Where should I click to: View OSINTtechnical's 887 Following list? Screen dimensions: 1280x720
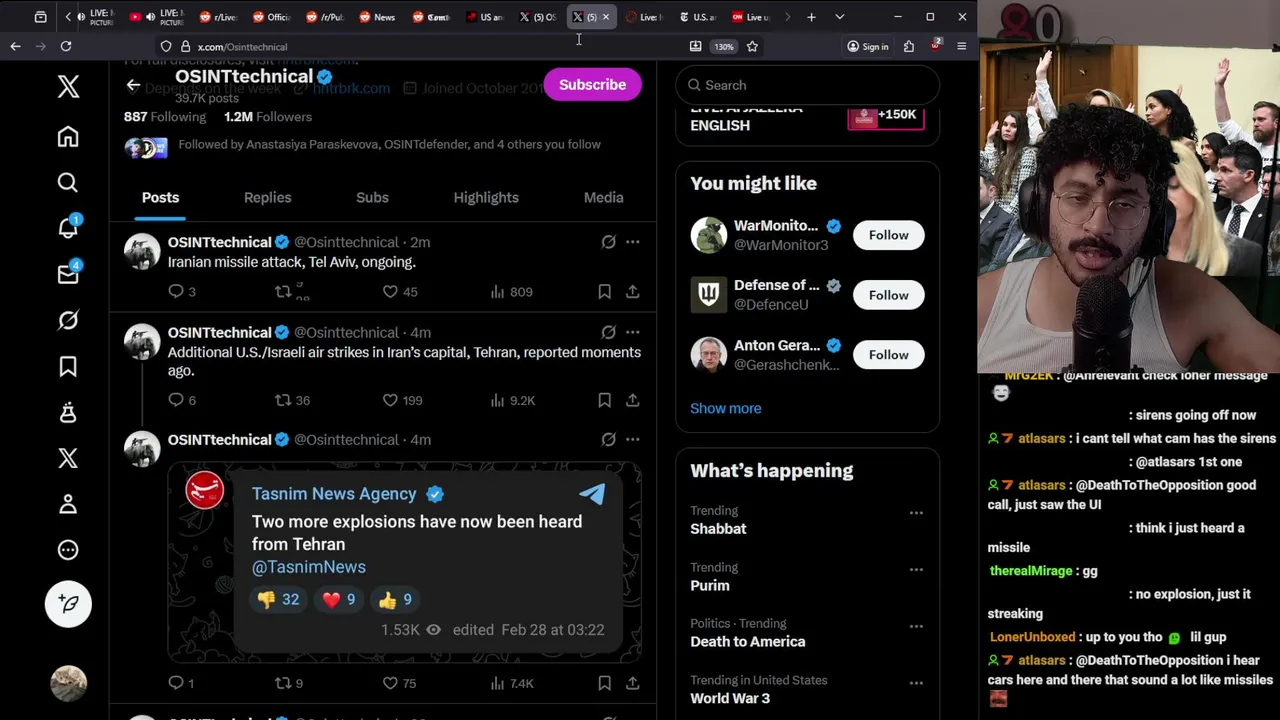coord(164,117)
